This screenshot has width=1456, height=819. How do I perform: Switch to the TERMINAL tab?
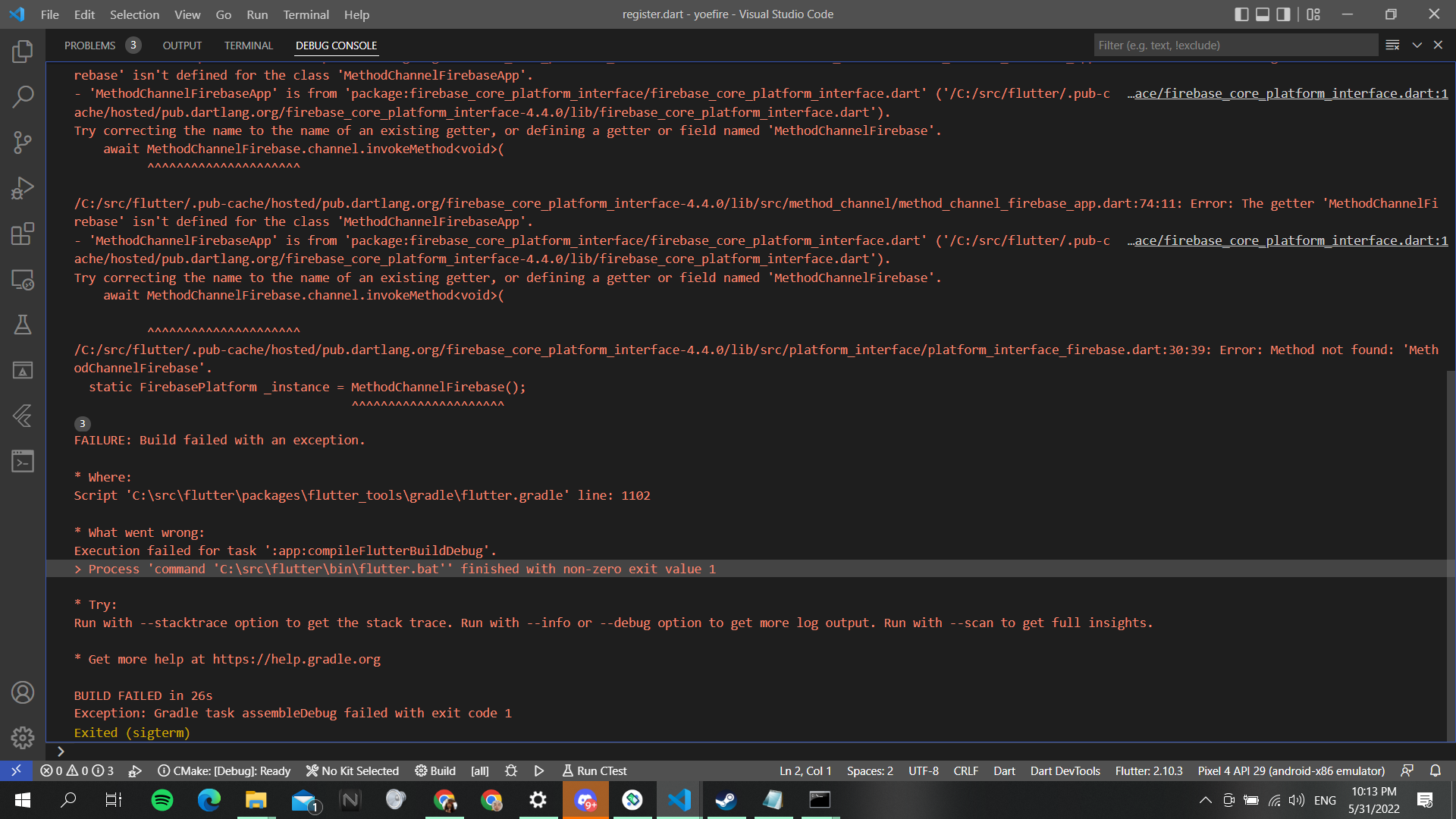click(x=248, y=45)
